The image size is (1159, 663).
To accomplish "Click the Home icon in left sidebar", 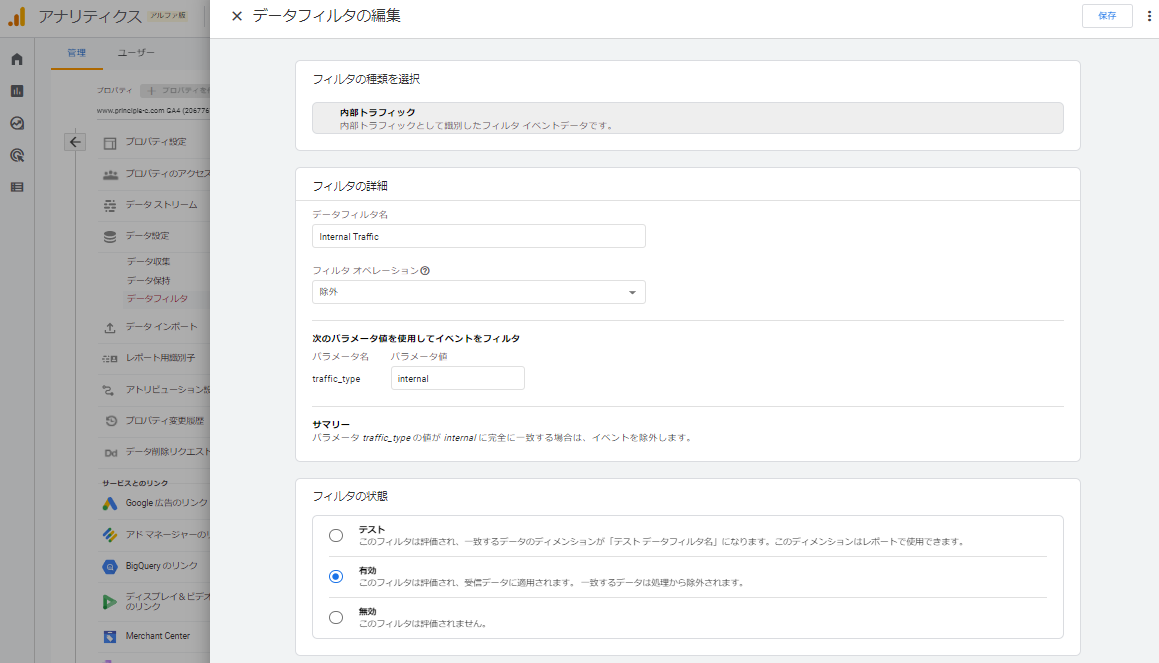I will coord(17,59).
